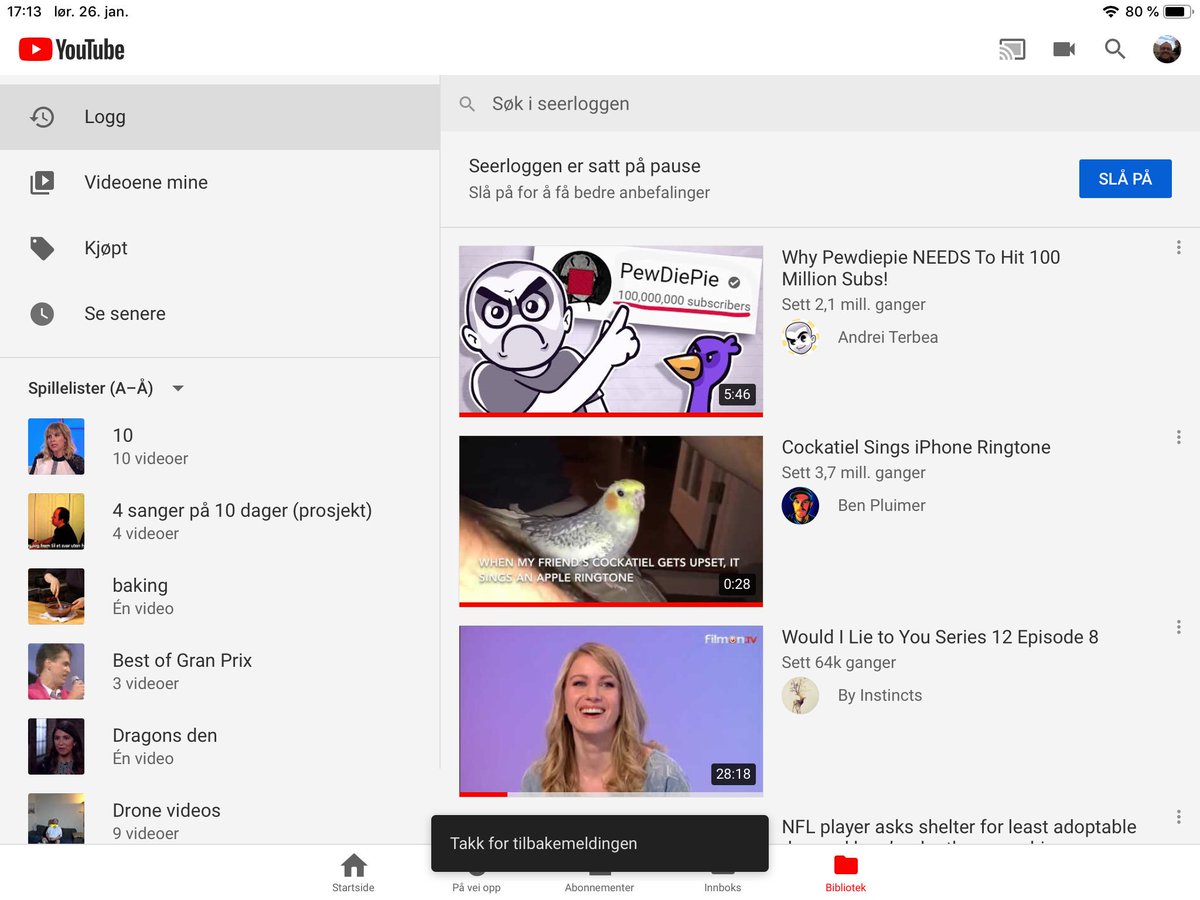This screenshot has height=900, width=1200.
Task: Open options menu for Would I Lie to You
Action: [x=1178, y=627]
